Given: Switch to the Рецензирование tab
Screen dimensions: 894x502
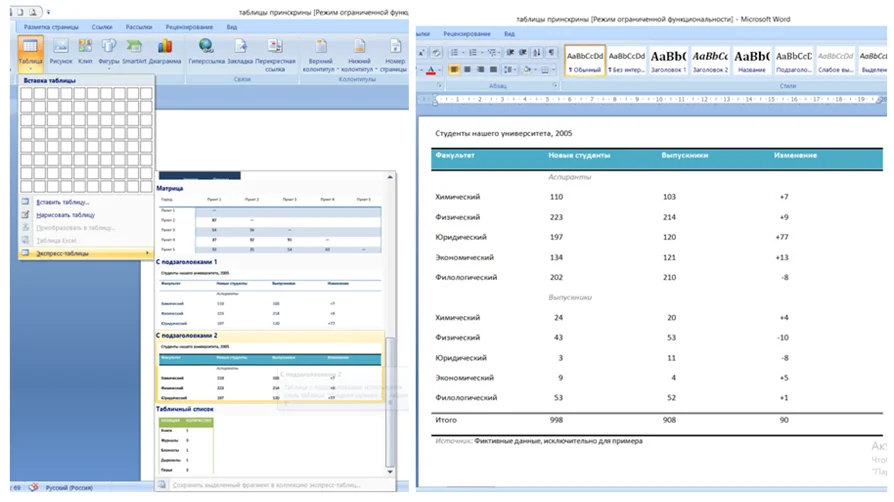Looking at the screenshot, I should pyautogui.click(x=187, y=26).
